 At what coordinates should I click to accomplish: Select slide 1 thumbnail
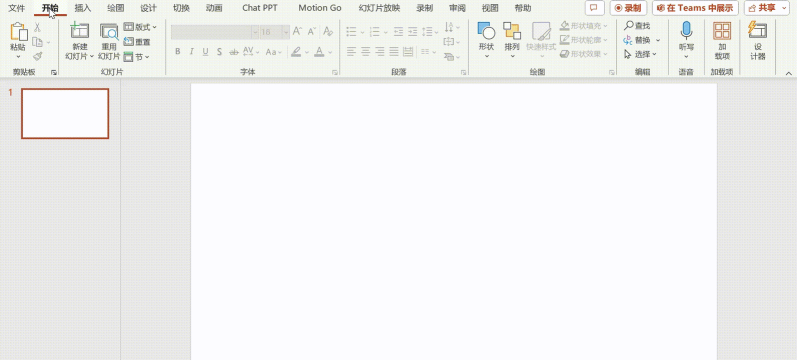coord(65,113)
